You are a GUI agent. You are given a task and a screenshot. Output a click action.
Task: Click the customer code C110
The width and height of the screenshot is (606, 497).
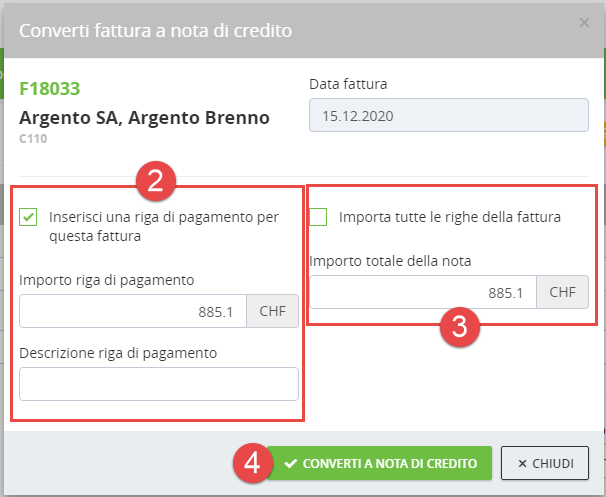[34, 139]
